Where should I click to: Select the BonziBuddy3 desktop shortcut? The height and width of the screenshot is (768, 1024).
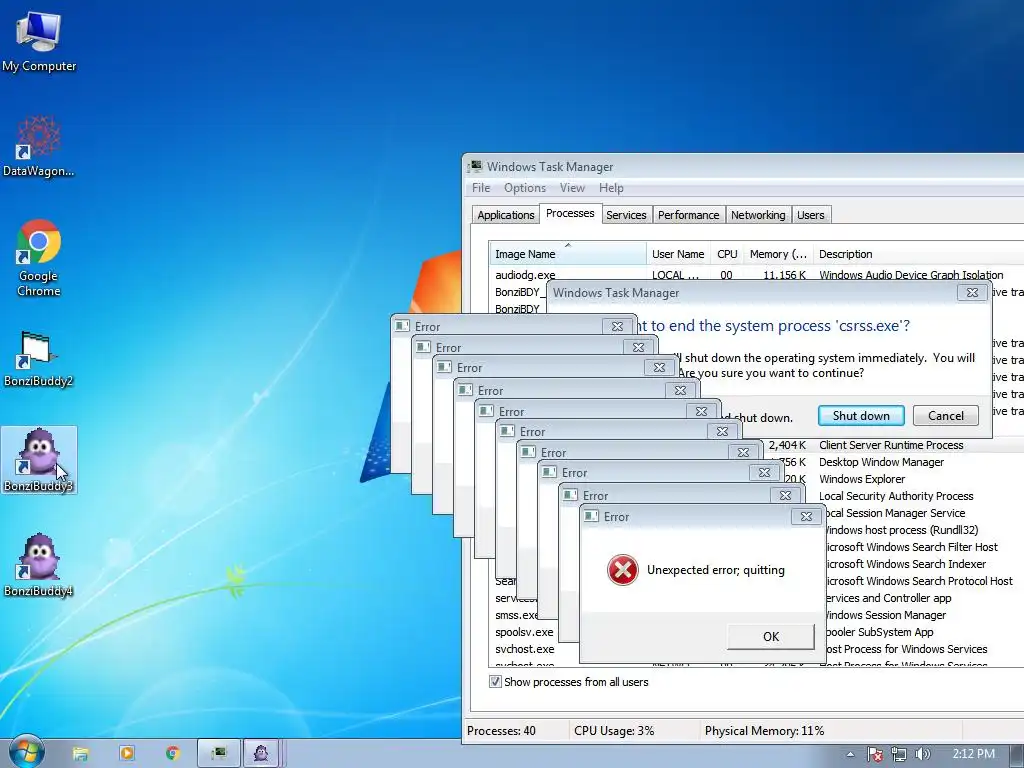pyautogui.click(x=39, y=460)
